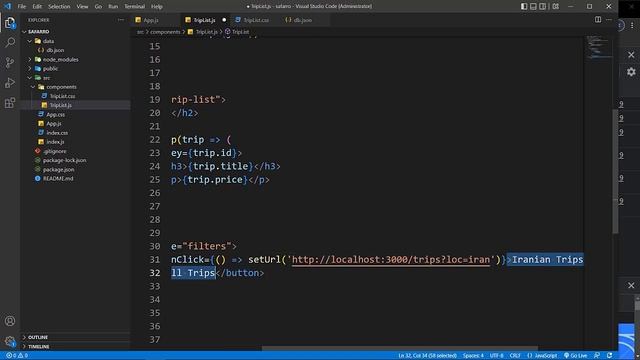Click Spaces: 4 indentation status
Viewport: 640px width, 360px height.
pyautogui.click(x=473, y=356)
